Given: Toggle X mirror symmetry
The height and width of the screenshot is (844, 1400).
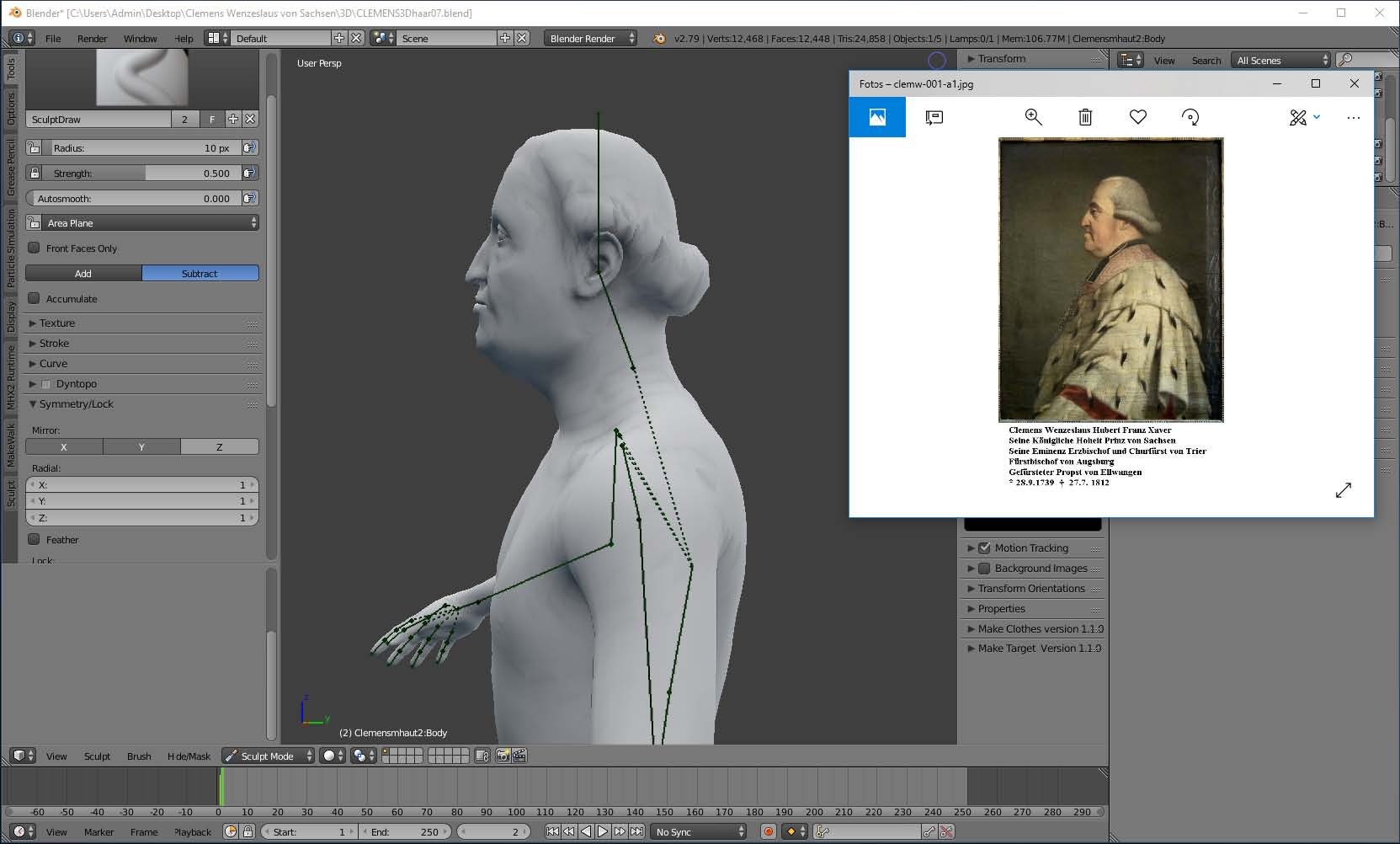Looking at the screenshot, I should (64, 446).
